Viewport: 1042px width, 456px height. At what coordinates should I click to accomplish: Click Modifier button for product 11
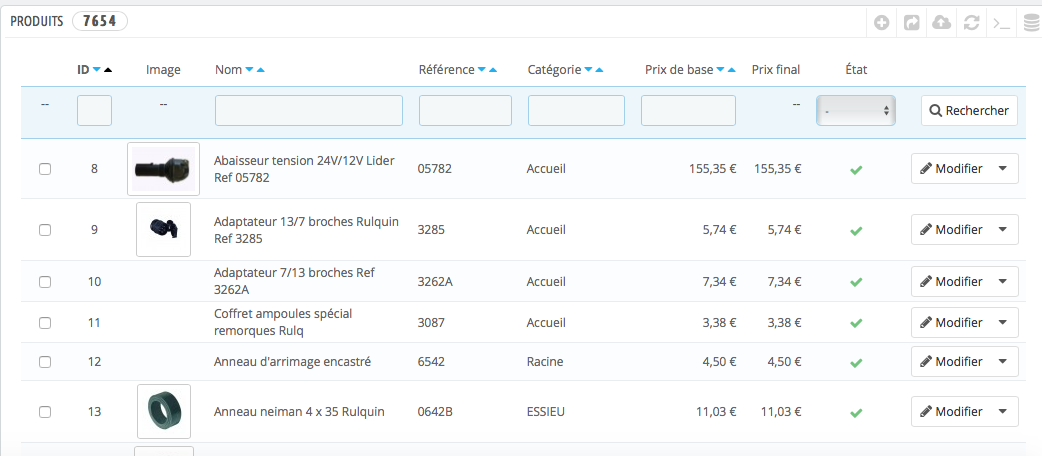pyautogui.click(x=951, y=322)
